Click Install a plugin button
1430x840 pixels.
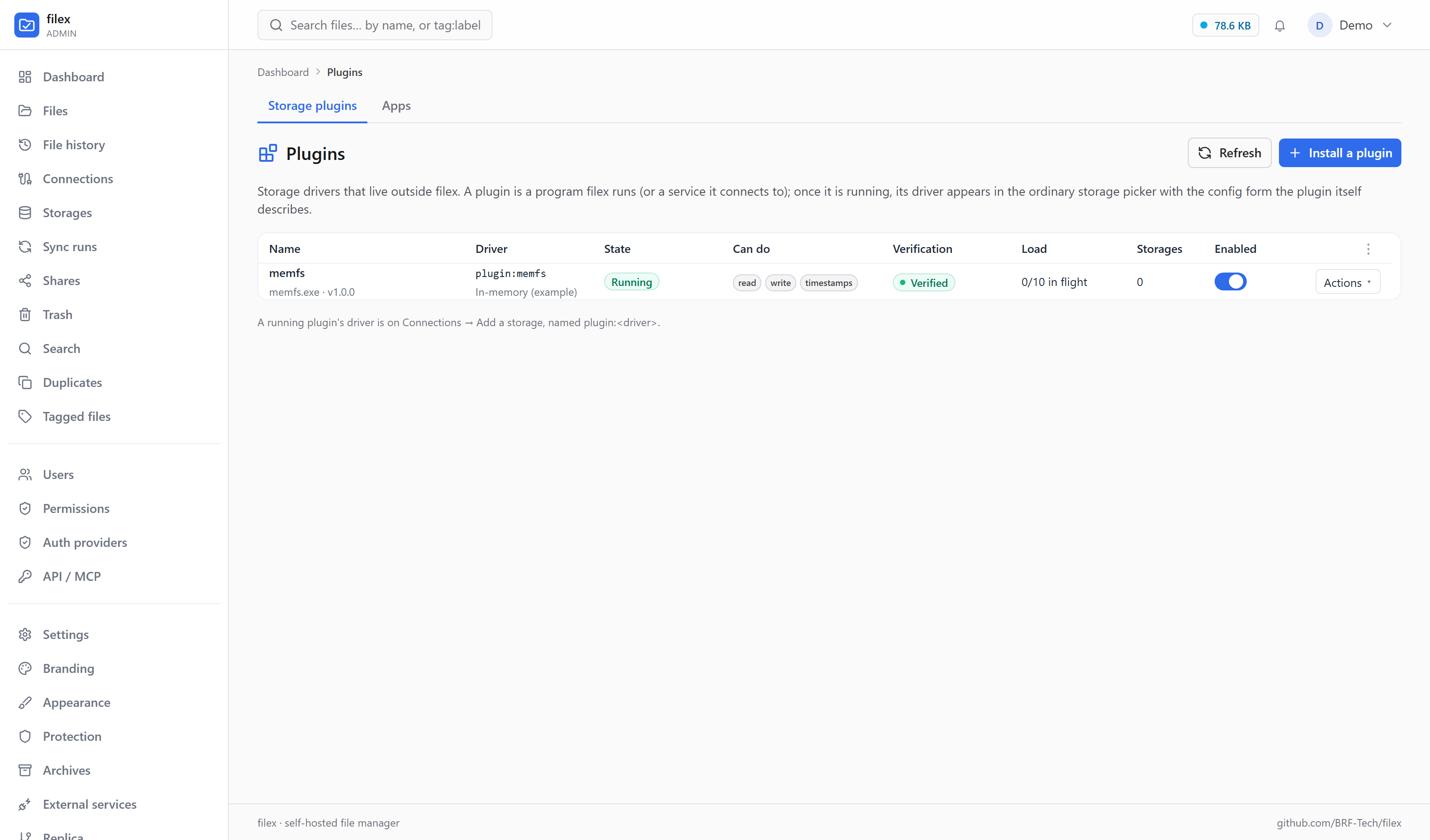pos(1340,153)
